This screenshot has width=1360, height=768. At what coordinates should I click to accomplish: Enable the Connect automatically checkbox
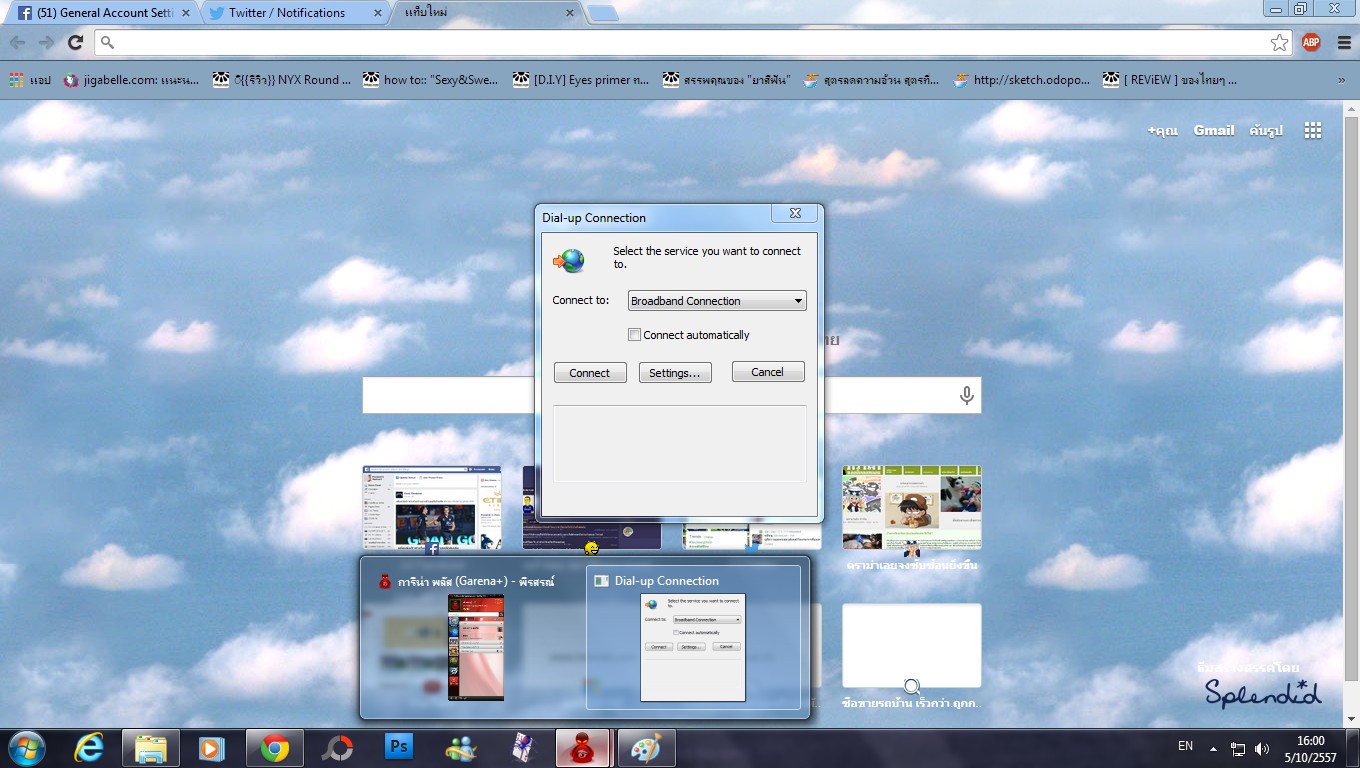pos(634,335)
